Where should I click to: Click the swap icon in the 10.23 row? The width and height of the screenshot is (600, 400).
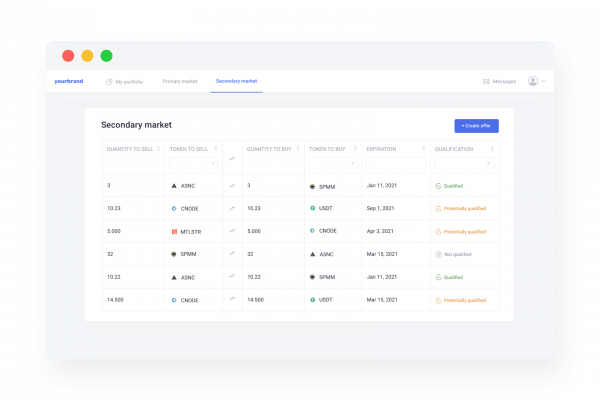pyautogui.click(x=232, y=209)
